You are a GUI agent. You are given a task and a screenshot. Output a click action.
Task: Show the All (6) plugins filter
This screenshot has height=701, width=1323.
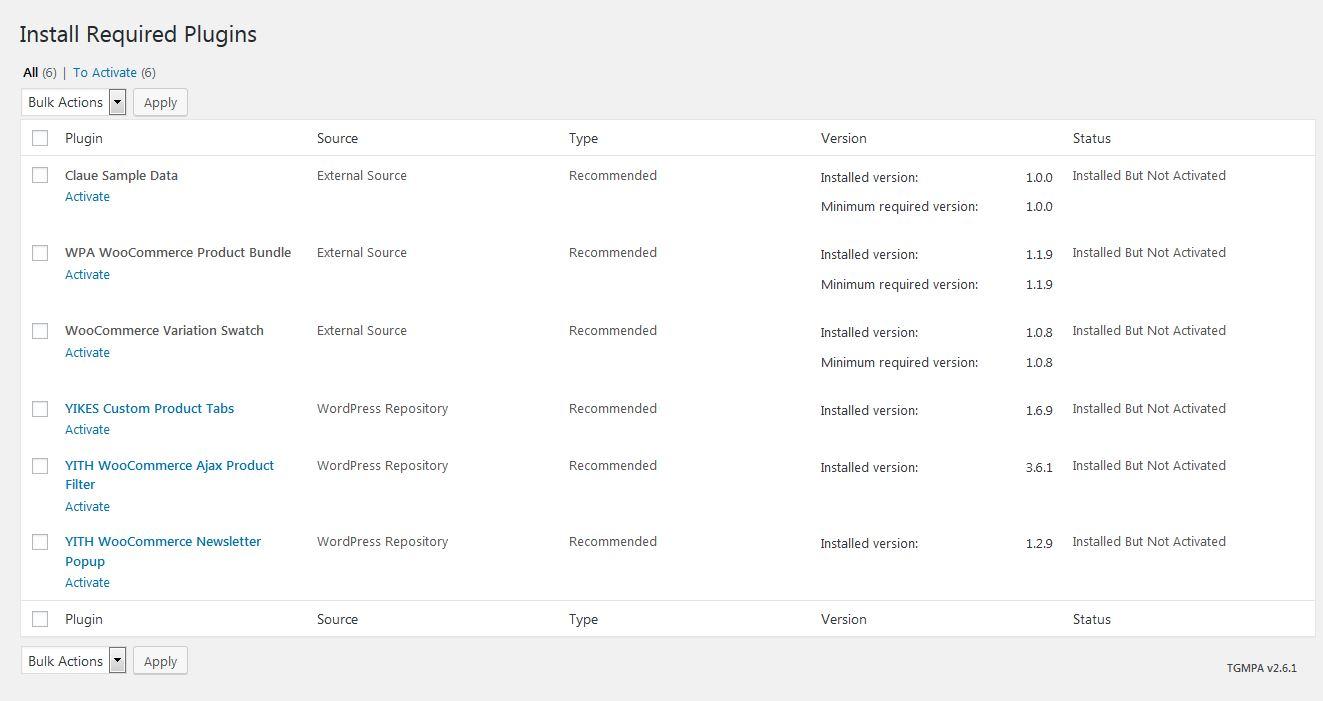(40, 72)
